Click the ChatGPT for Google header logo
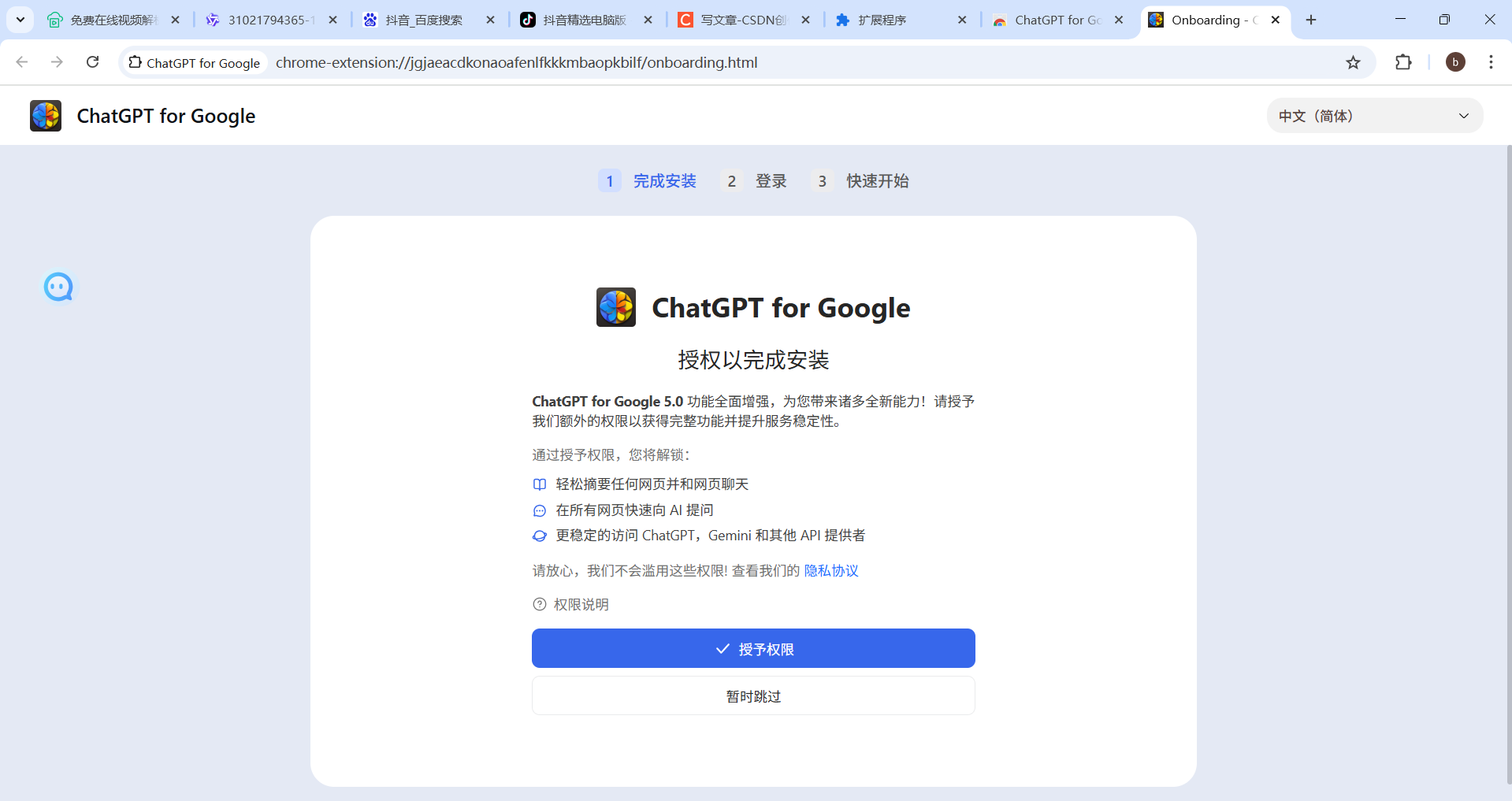 (x=46, y=116)
